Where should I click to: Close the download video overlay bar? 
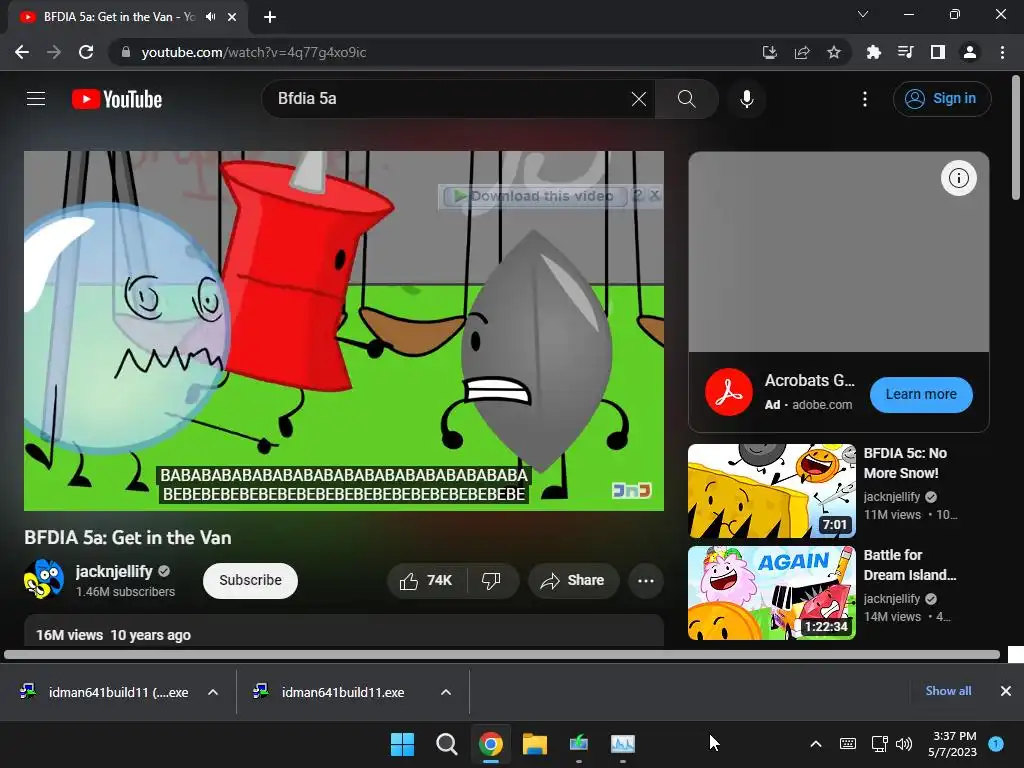click(x=655, y=195)
